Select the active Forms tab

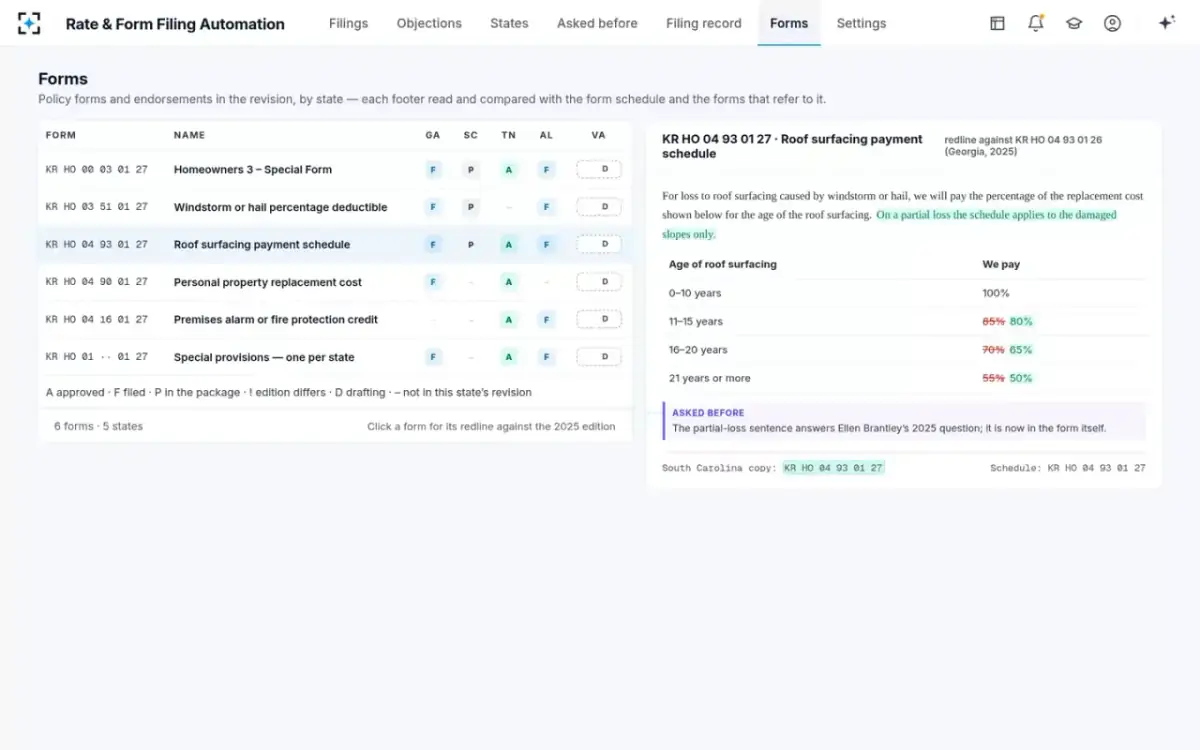(x=789, y=23)
